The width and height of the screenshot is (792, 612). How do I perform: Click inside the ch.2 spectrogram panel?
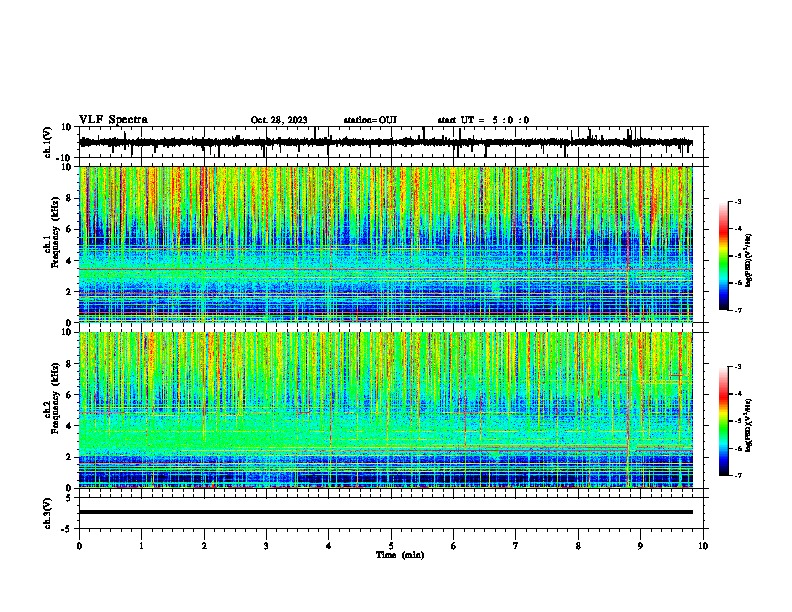click(386, 410)
